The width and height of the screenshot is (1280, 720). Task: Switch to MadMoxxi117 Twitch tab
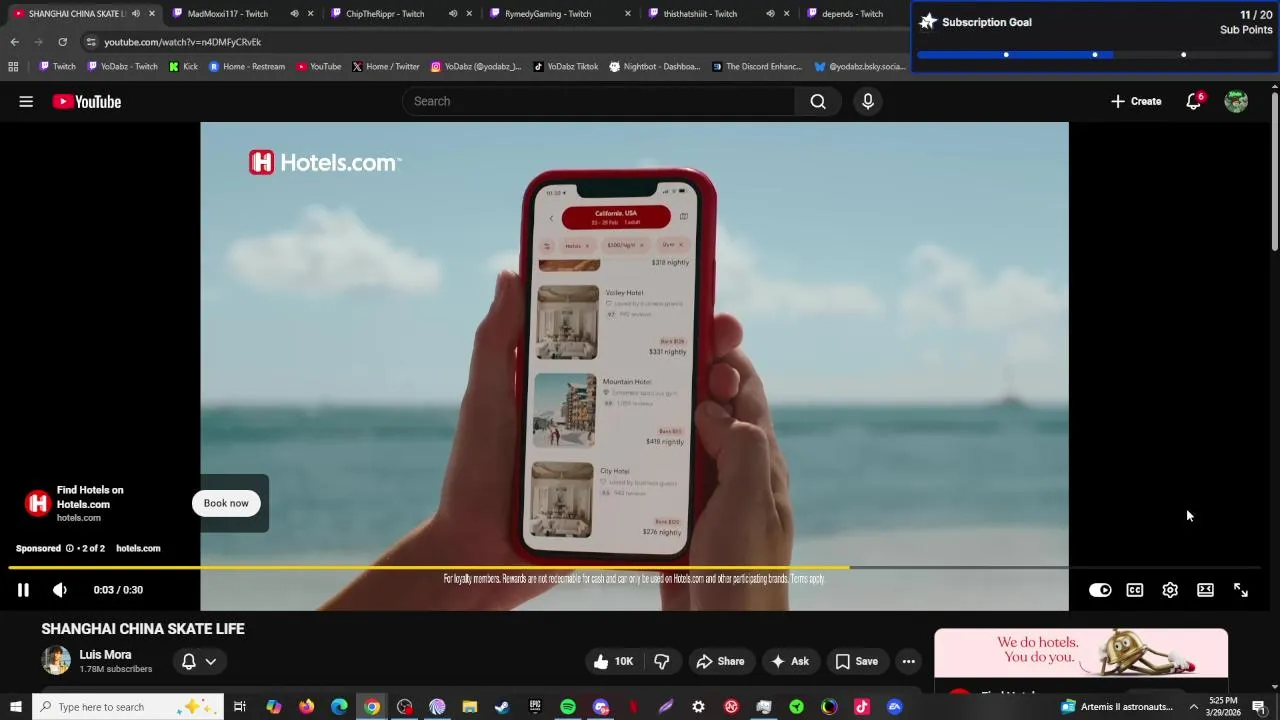pyautogui.click(x=228, y=14)
